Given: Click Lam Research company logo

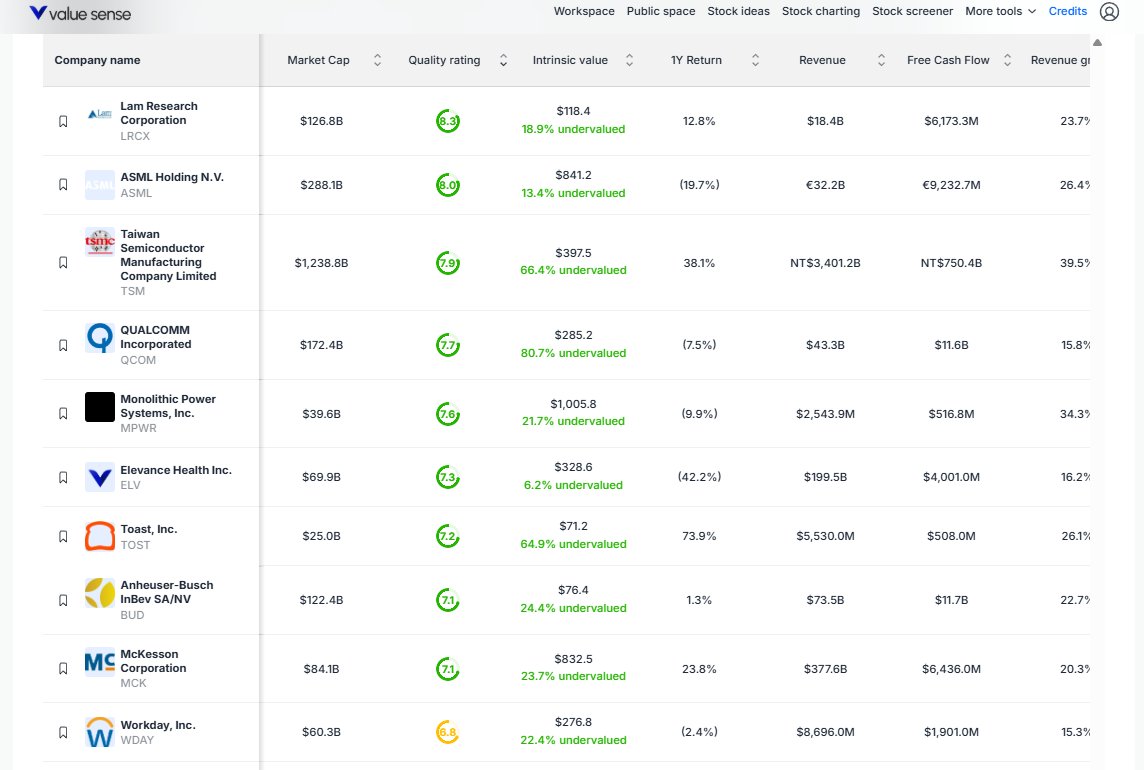Looking at the screenshot, I should click(100, 114).
